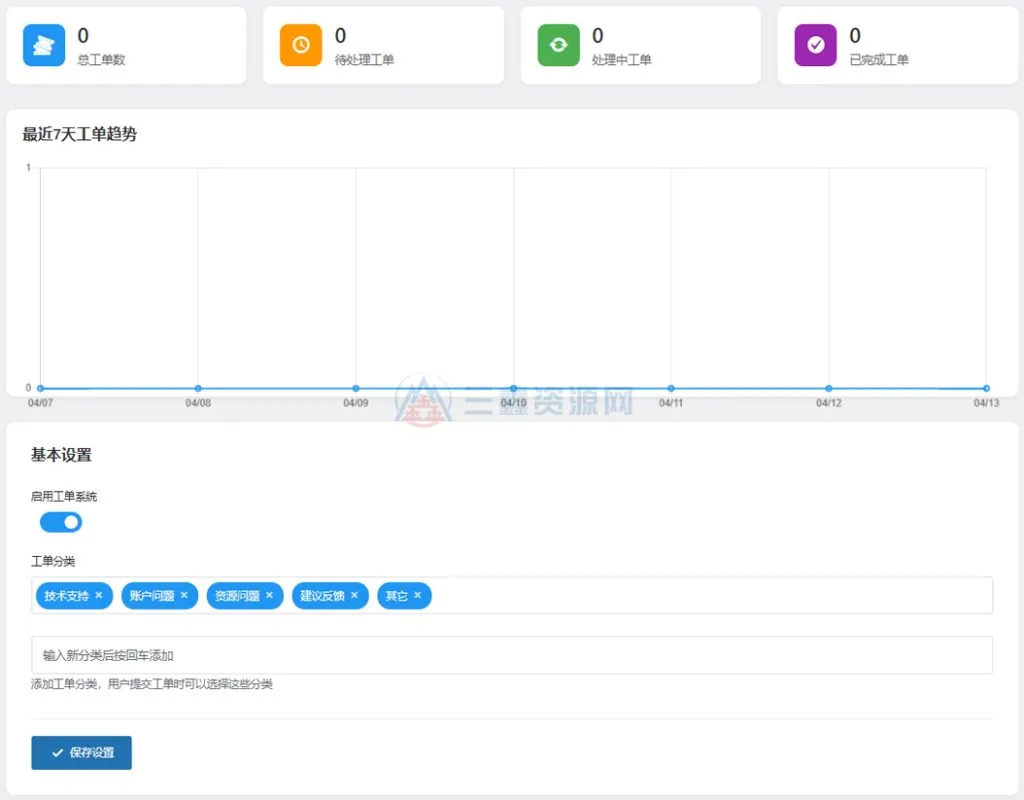
Task: Click the 04/08 data point on chart
Action: [198, 388]
